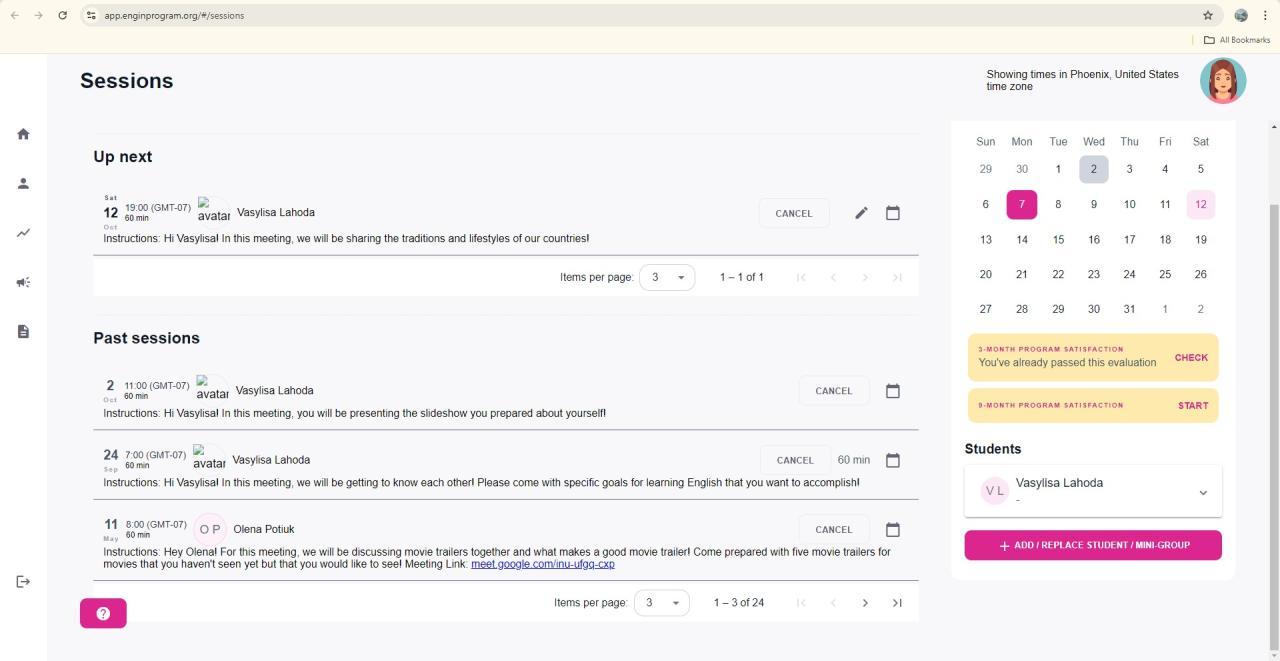Open the meet.google.com meeting link

[x=543, y=564]
